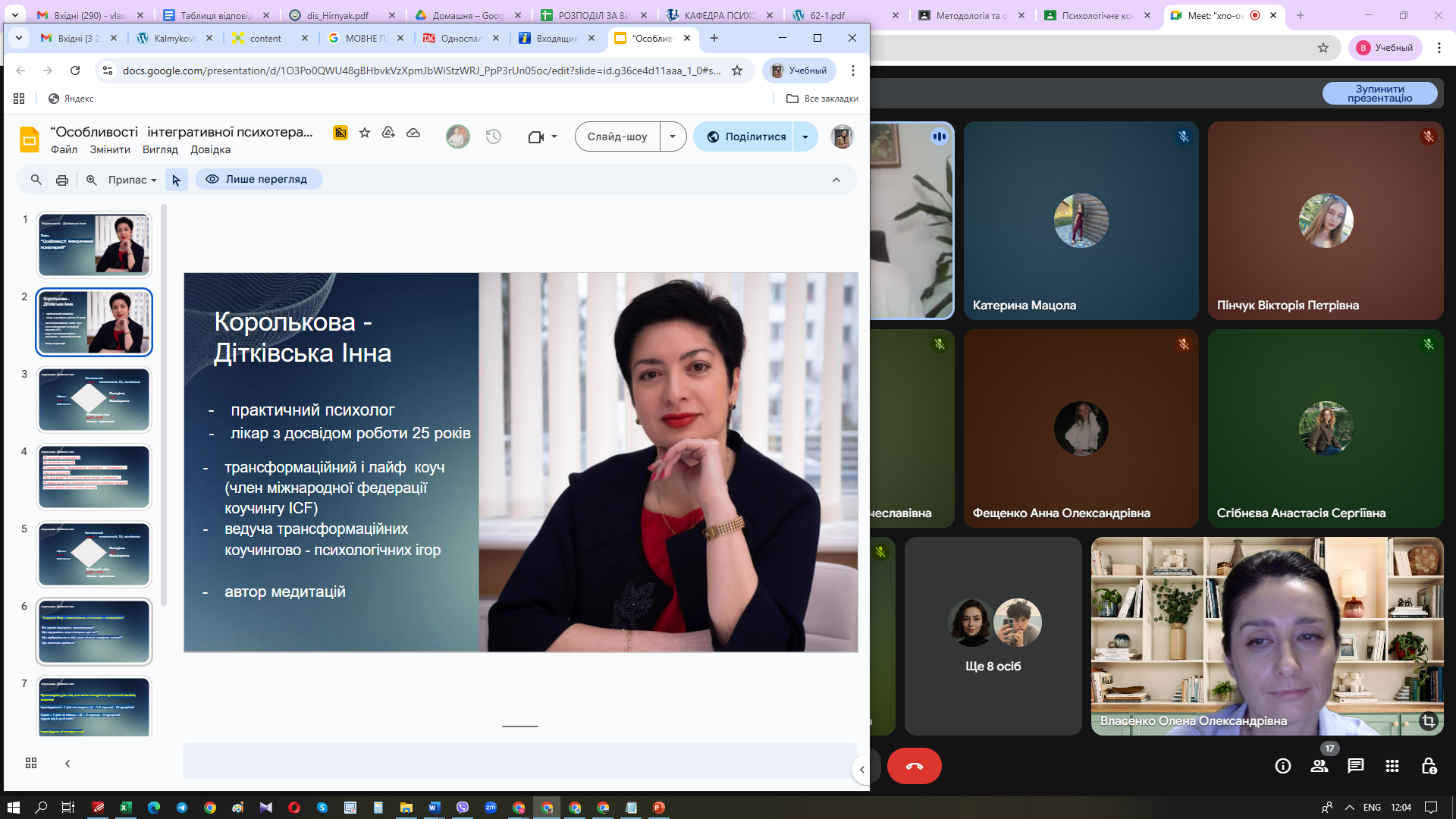Open grid view of slides
Image resolution: width=1456 pixels, height=819 pixels.
31,763
